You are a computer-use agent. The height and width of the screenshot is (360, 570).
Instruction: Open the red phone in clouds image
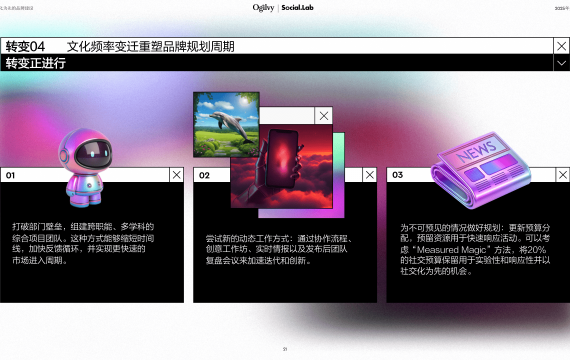[282, 167]
